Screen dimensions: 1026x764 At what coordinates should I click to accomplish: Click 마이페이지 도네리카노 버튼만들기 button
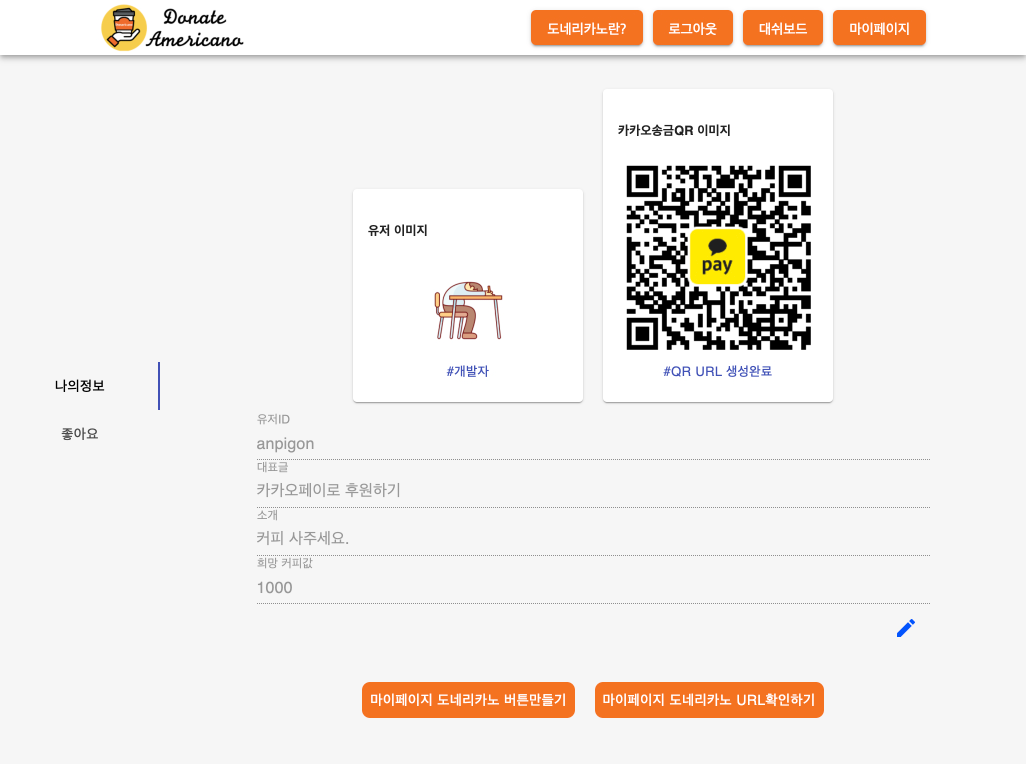469,700
